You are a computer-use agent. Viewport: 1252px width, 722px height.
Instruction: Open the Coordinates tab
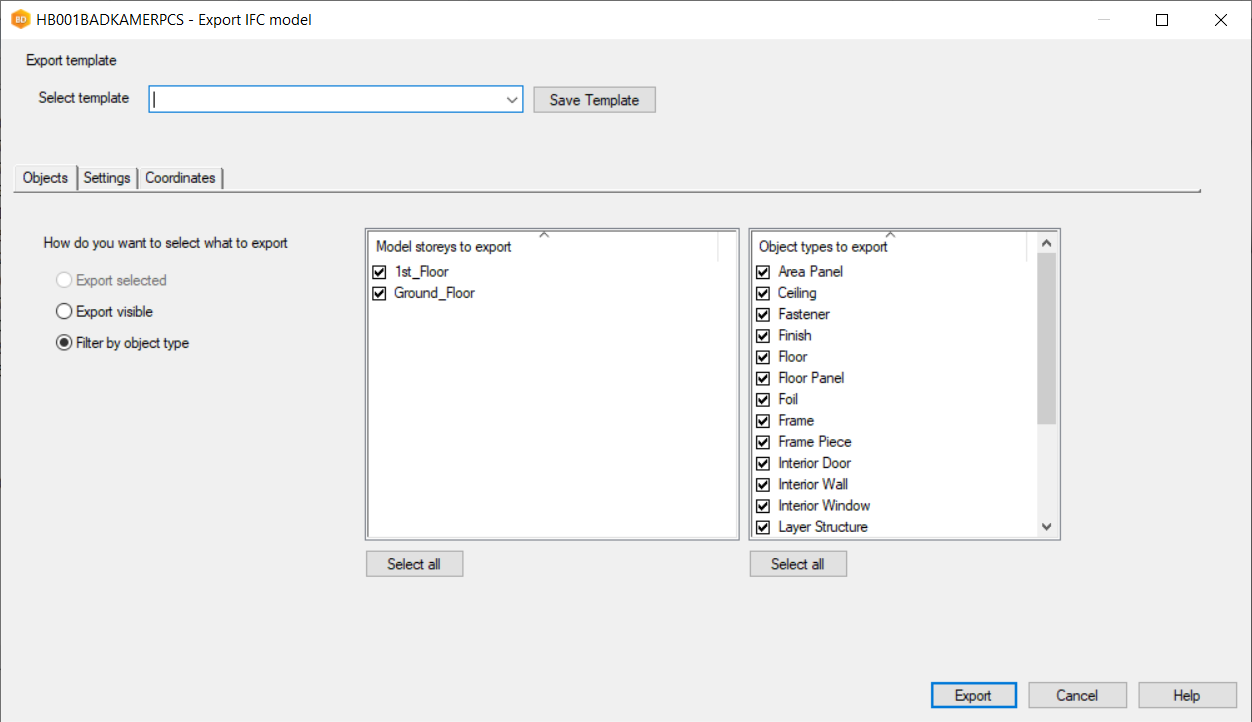click(x=180, y=178)
